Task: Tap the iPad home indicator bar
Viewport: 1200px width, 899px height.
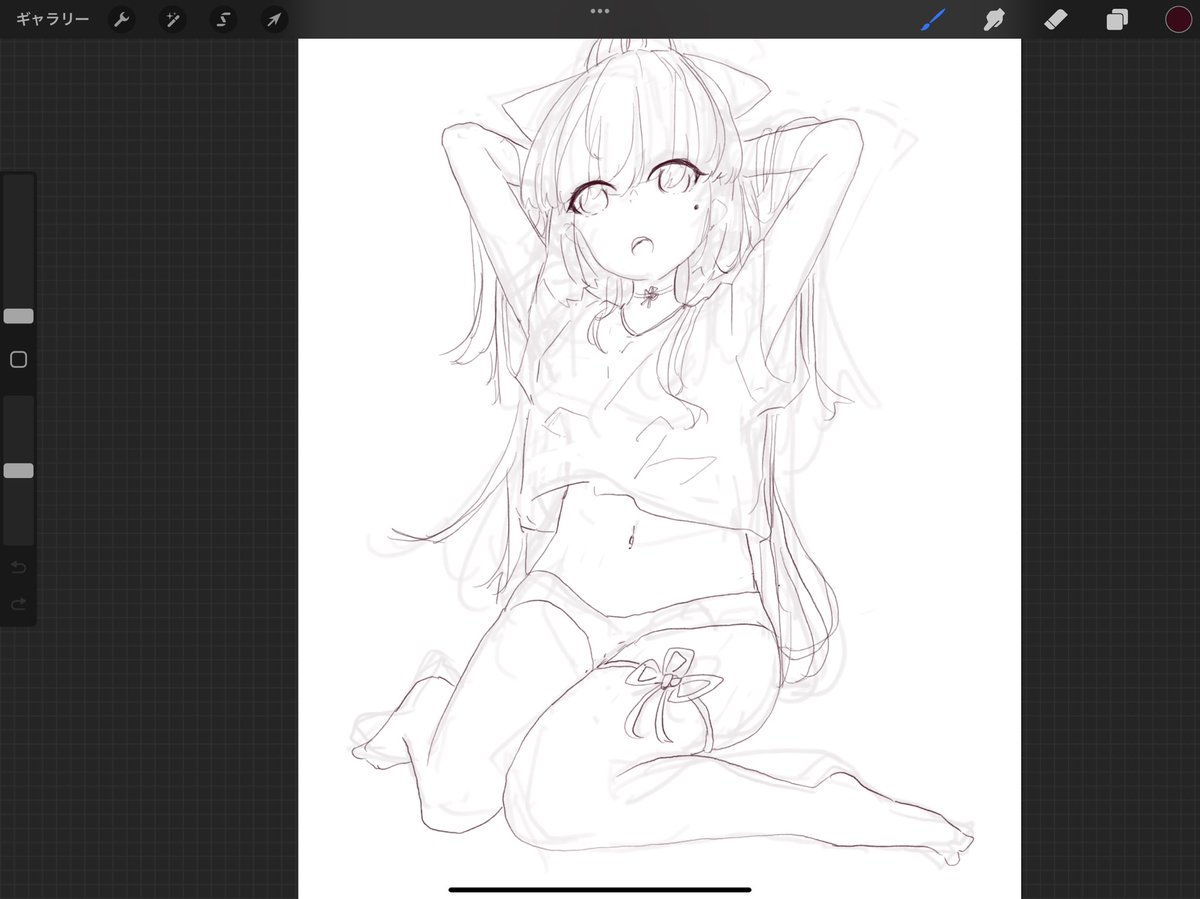Action: pyautogui.click(x=600, y=889)
